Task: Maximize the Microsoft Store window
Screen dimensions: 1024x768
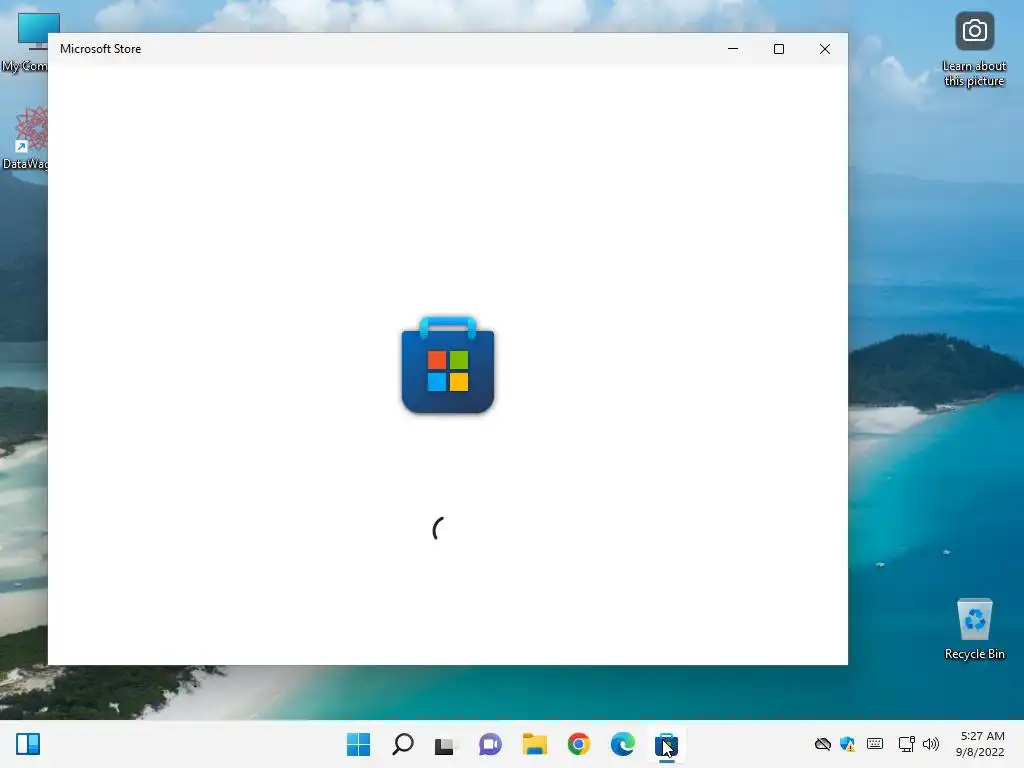Action: point(778,49)
